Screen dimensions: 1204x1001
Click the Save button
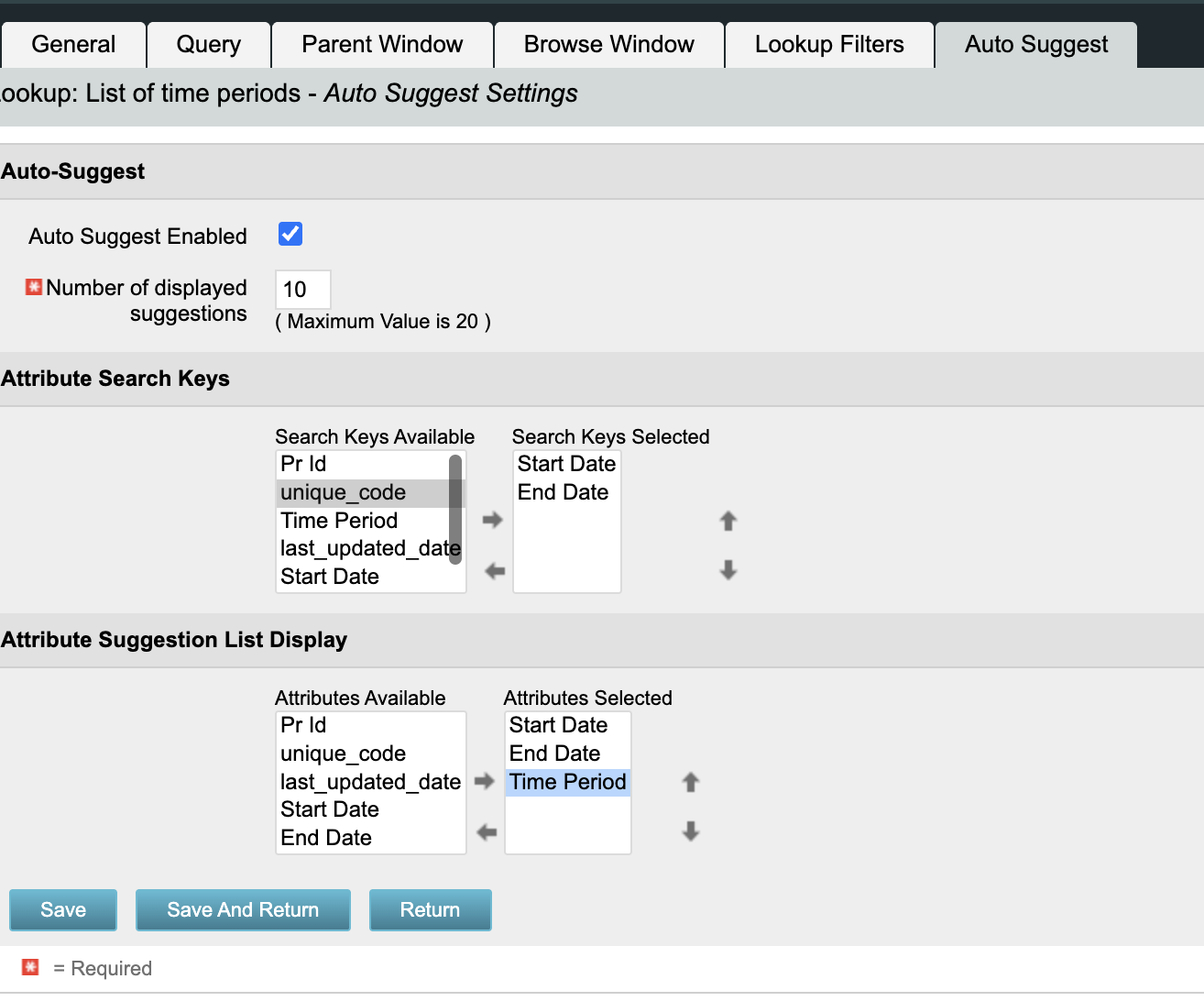click(63, 909)
